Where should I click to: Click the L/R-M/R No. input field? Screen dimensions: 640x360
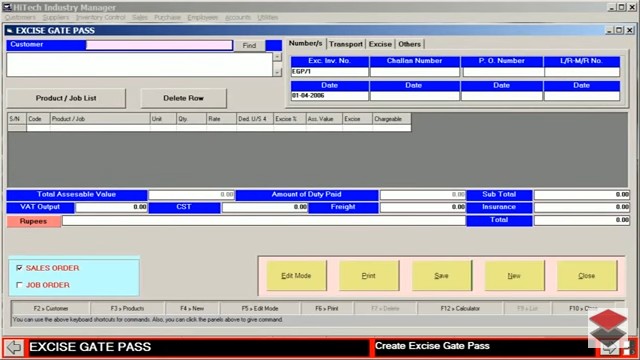(x=582, y=72)
